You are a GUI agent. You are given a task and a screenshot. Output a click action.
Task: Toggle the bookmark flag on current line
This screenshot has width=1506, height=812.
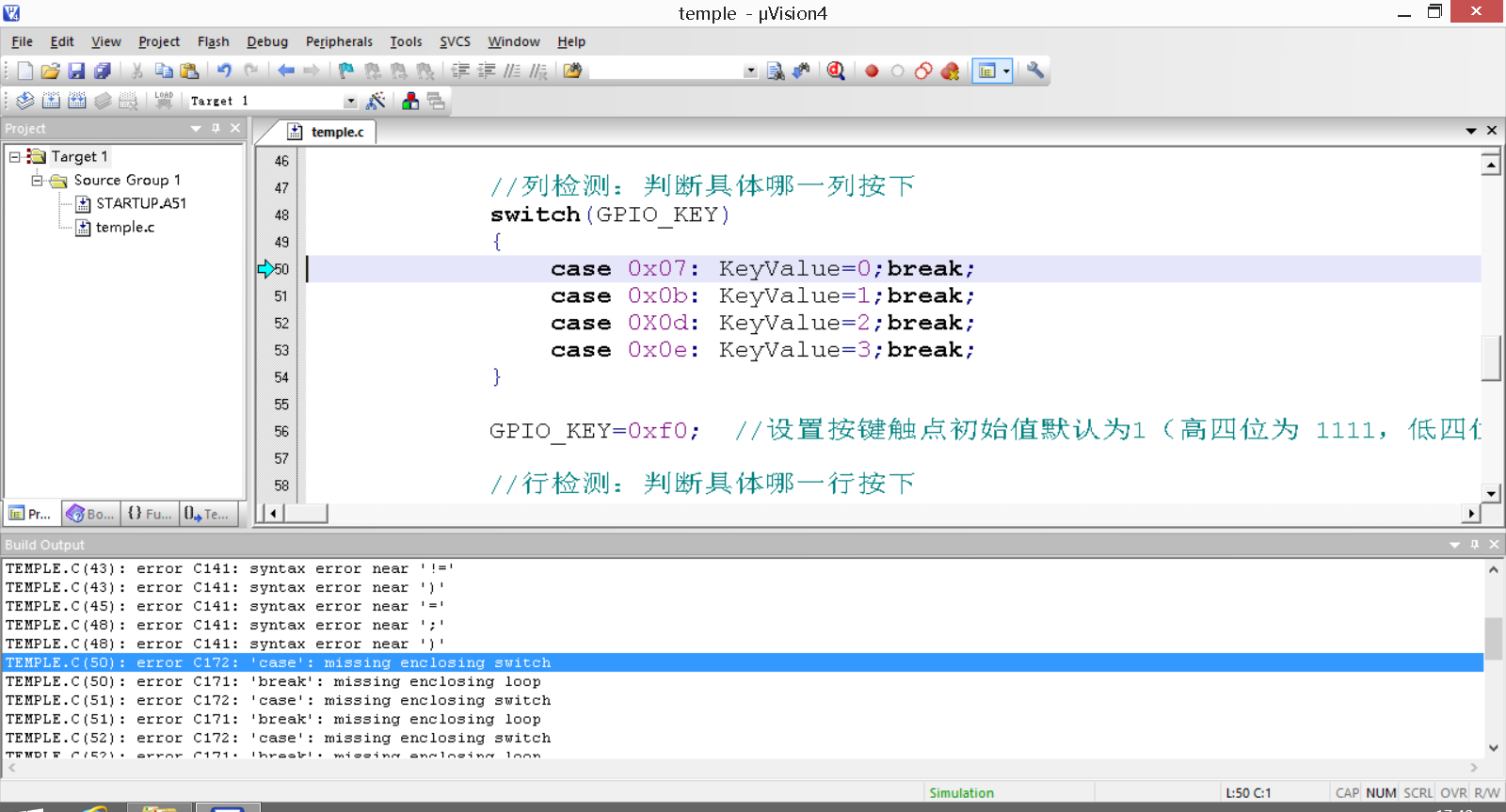(346, 71)
